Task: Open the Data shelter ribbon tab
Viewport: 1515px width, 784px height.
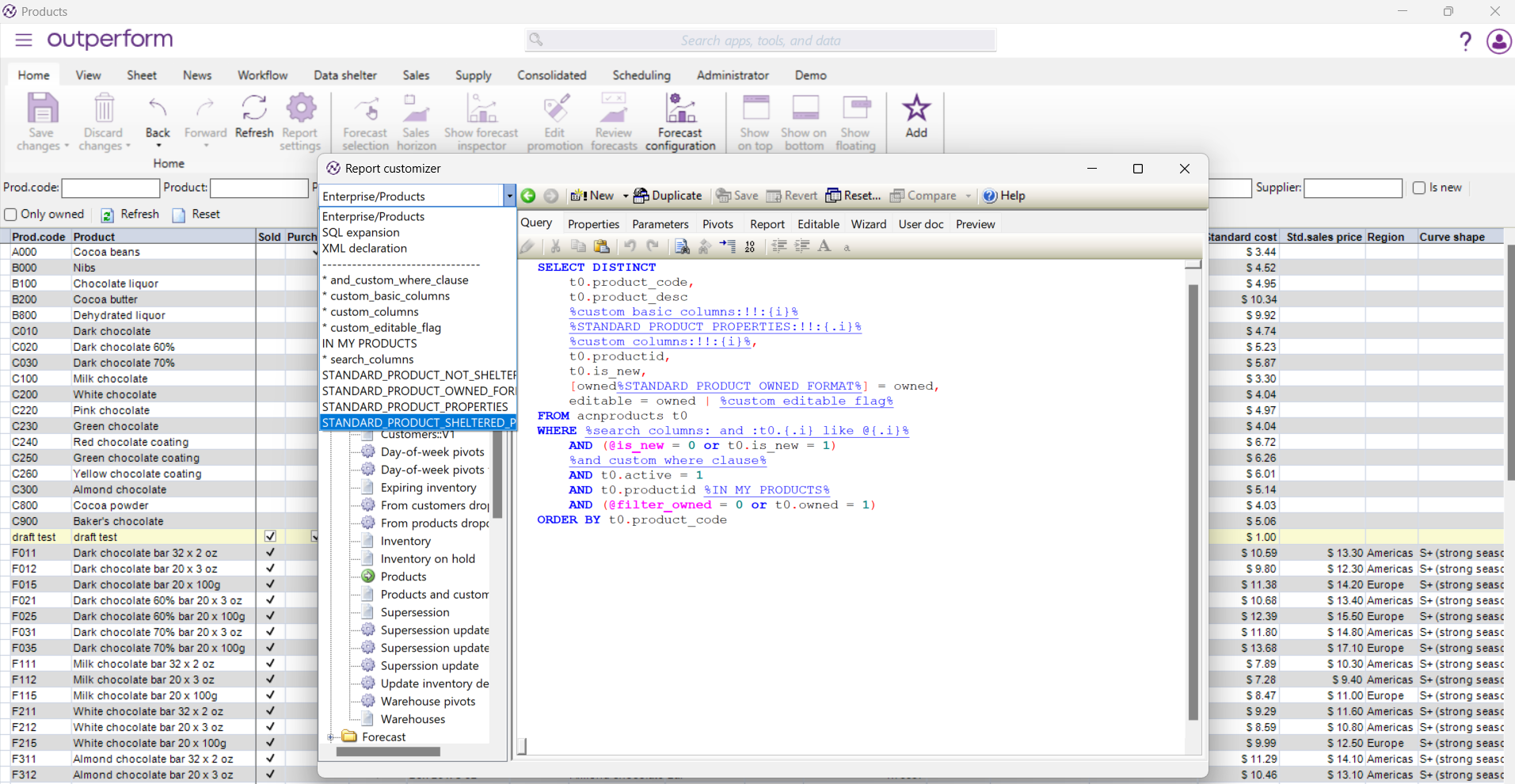Action: click(x=345, y=75)
